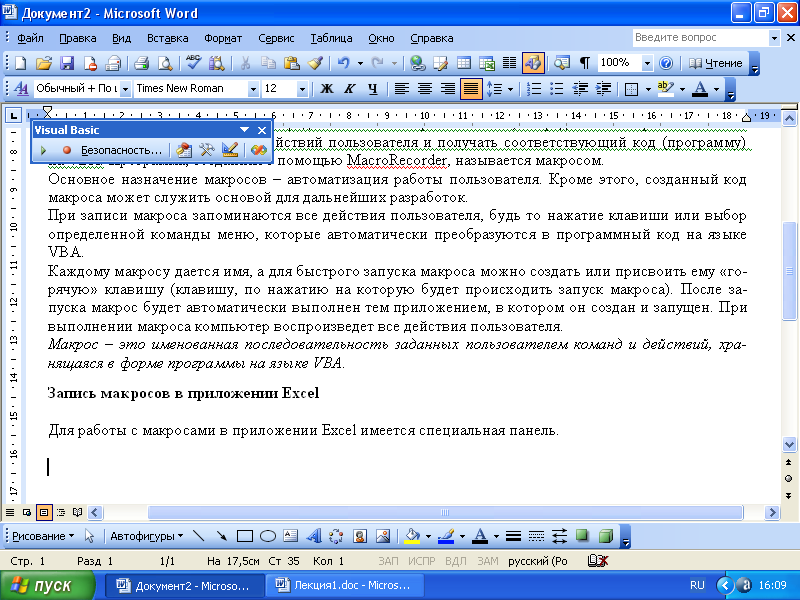The image size is (800, 600).
Task: Open the Формат menu
Action: [223, 38]
